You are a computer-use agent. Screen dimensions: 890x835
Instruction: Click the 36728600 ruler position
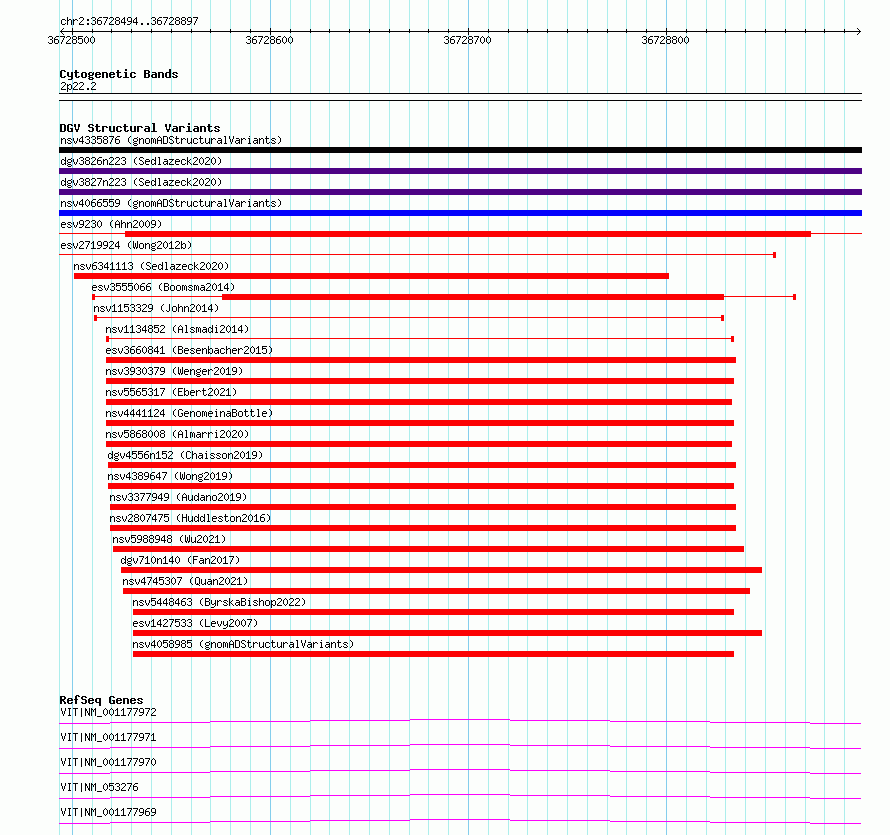(270, 40)
